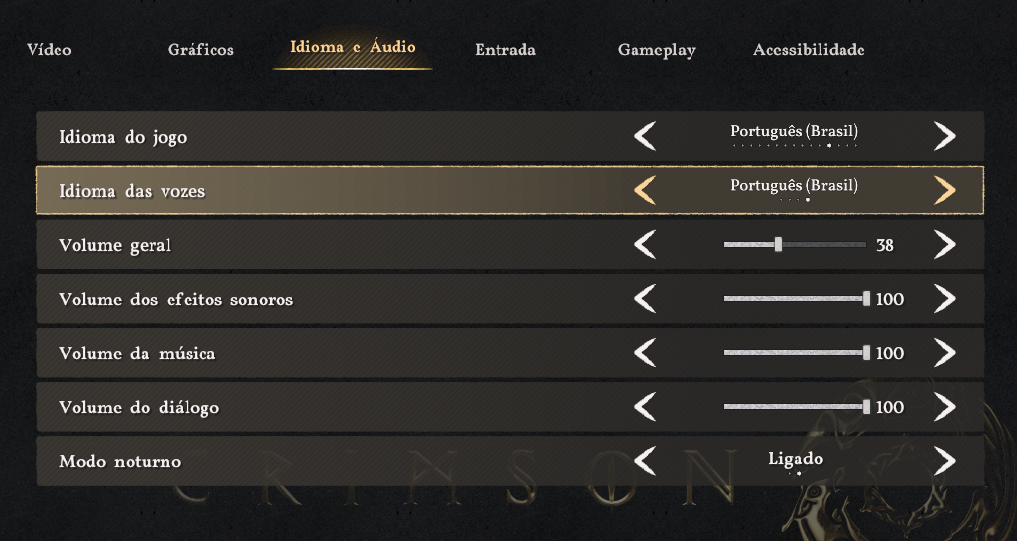Go to the Entrada tab
Screen dimensions: 1017x541
point(505,50)
